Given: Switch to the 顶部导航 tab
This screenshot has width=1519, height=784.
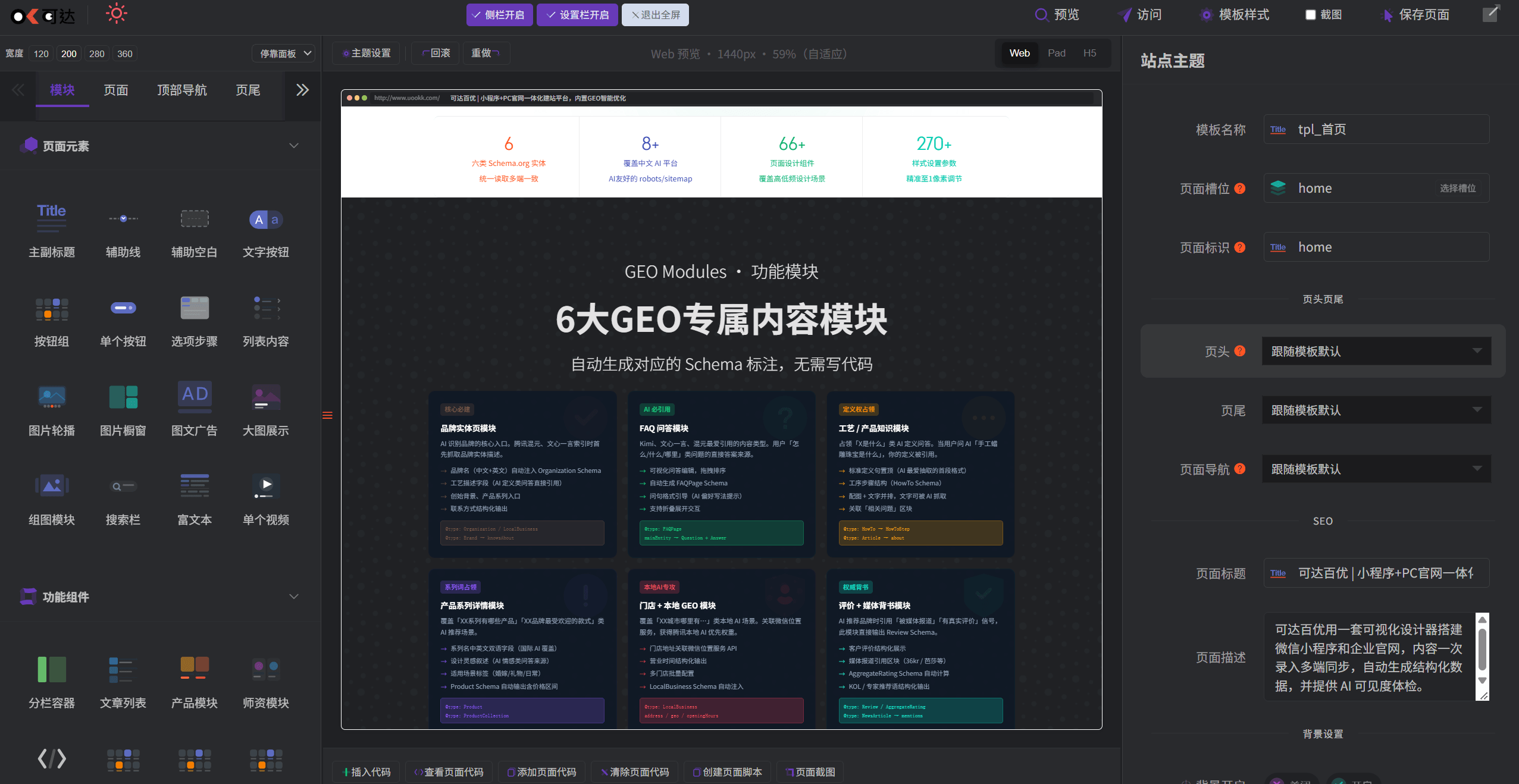Looking at the screenshot, I should 182,90.
